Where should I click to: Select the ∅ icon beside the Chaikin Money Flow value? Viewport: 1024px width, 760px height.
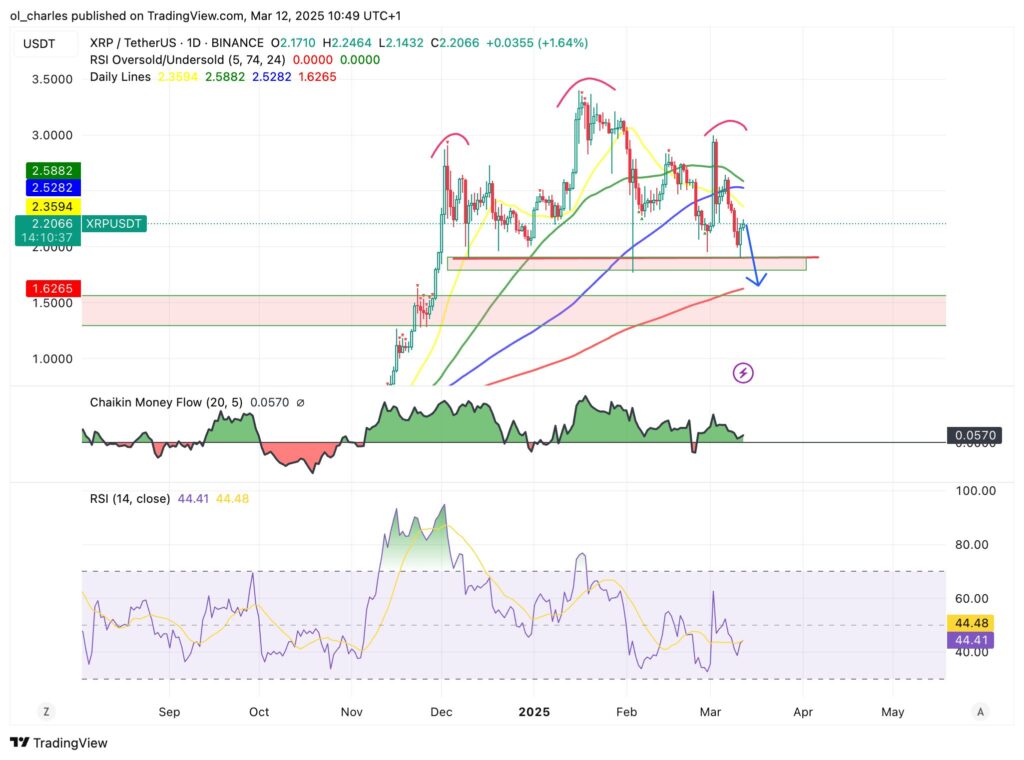298,402
